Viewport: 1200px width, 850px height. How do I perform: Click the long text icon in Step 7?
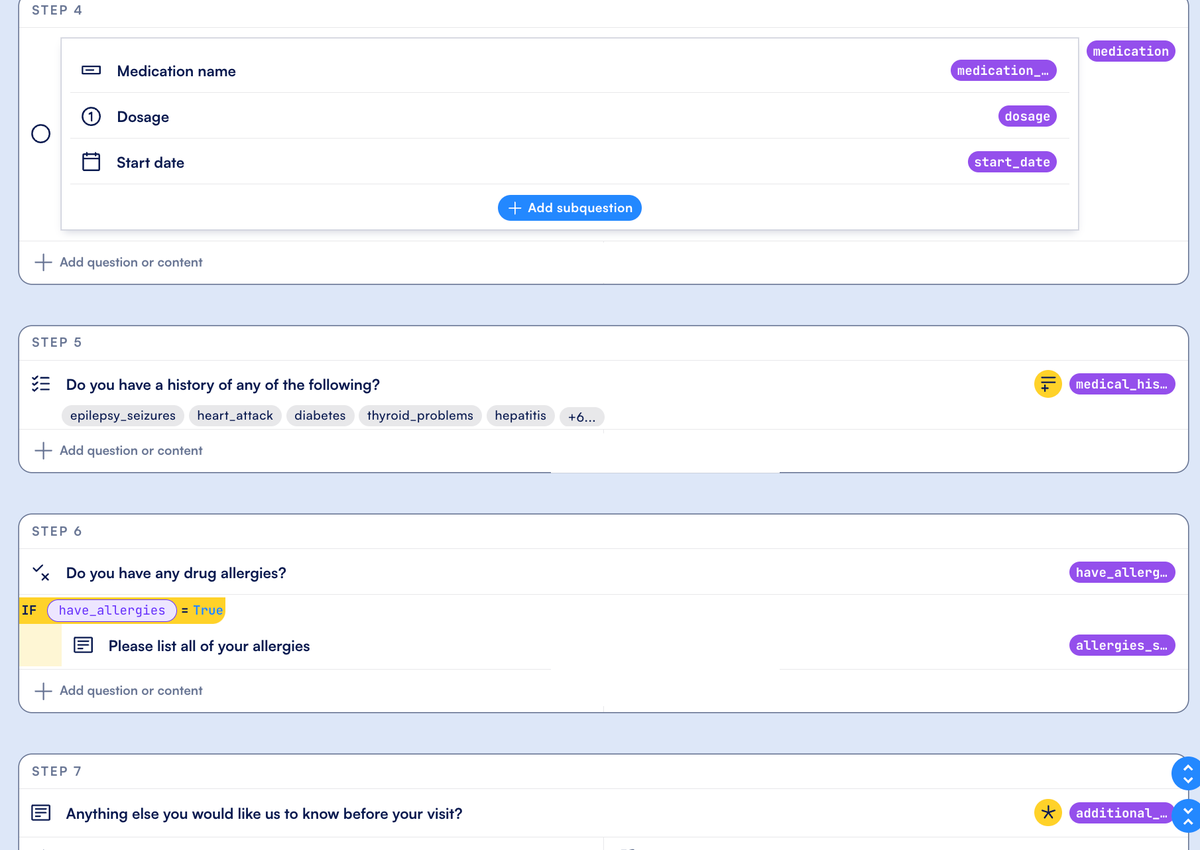click(x=41, y=813)
